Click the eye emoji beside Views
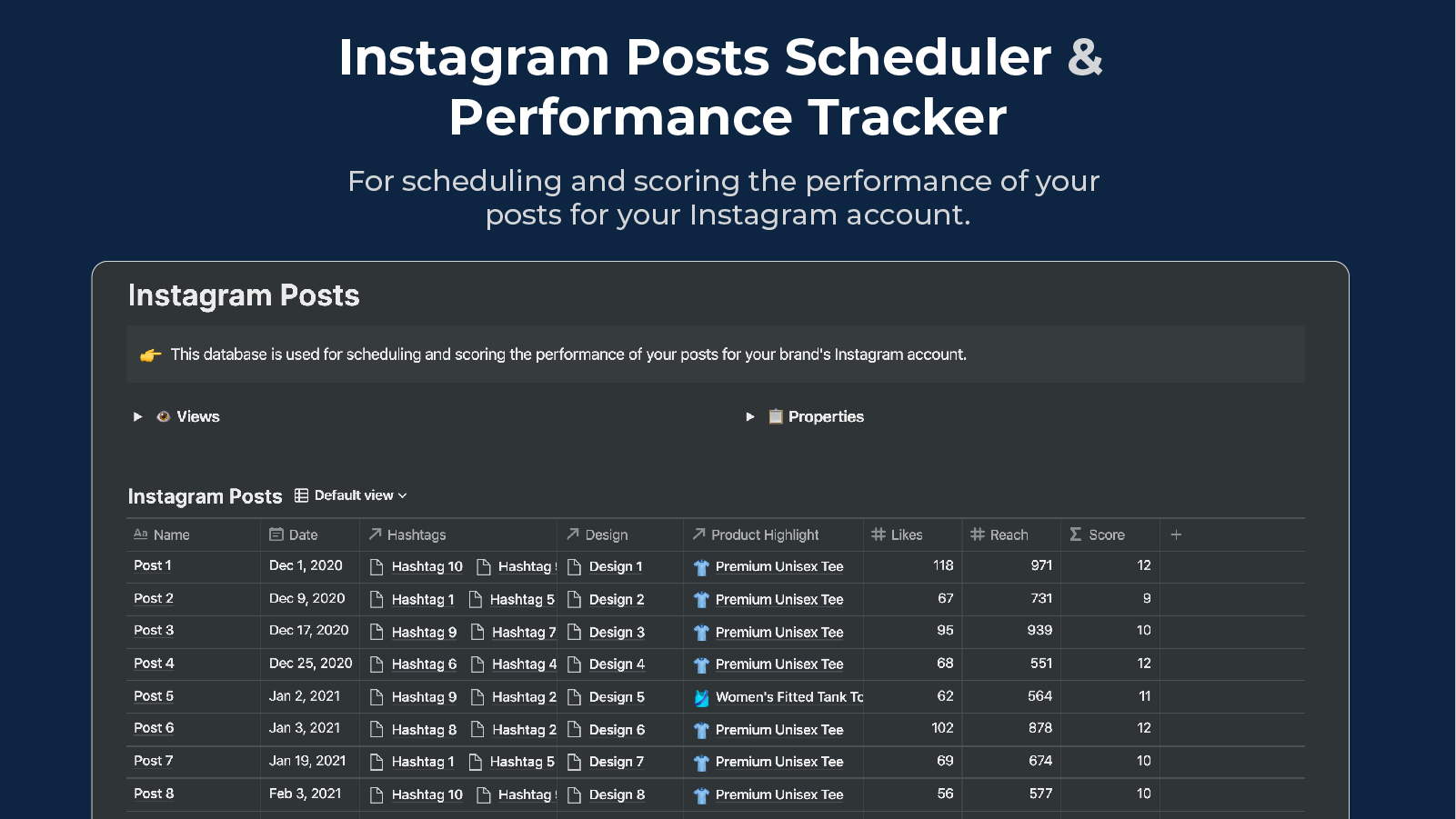Image resolution: width=1456 pixels, height=819 pixels. pyautogui.click(x=163, y=416)
